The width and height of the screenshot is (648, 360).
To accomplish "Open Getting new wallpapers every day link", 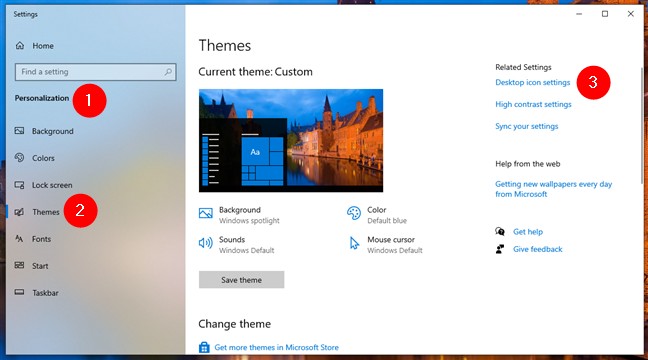I will point(553,189).
